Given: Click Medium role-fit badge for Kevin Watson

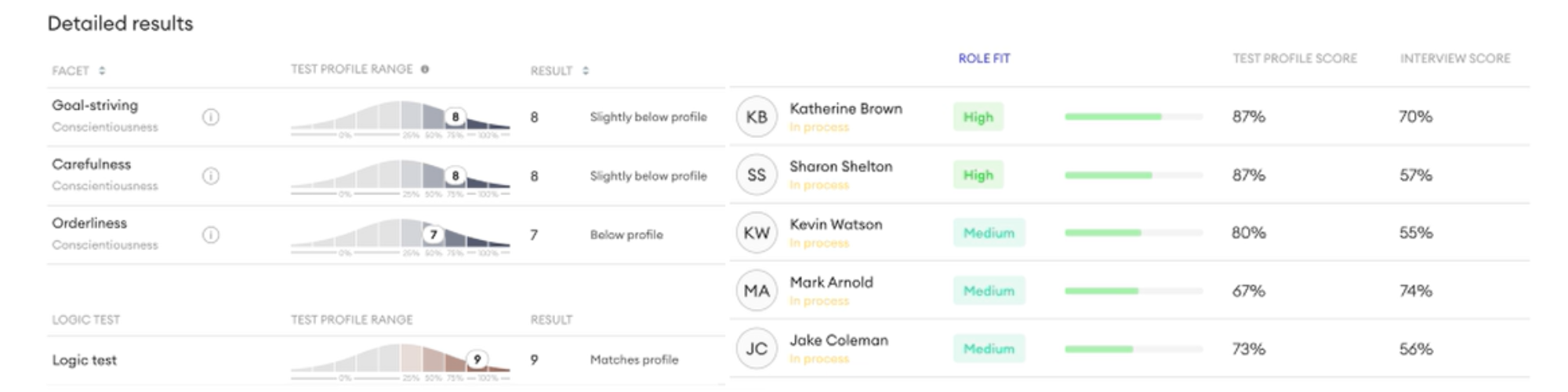Looking at the screenshot, I should (x=989, y=233).
